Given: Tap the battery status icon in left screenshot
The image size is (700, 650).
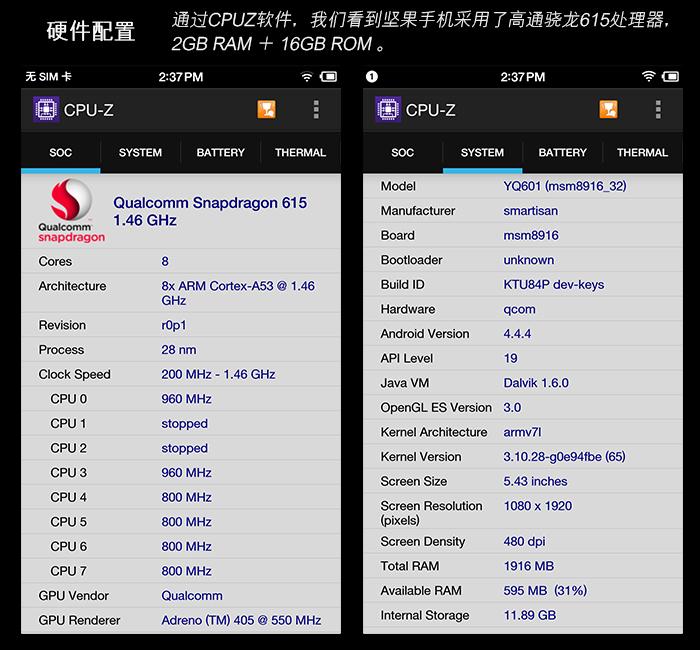Looking at the screenshot, I should pyautogui.click(x=329, y=77).
